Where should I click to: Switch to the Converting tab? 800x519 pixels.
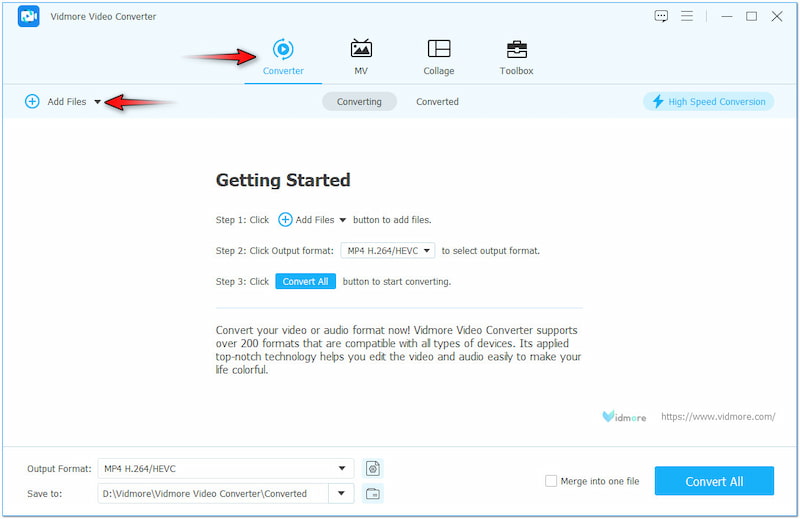coord(359,102)
